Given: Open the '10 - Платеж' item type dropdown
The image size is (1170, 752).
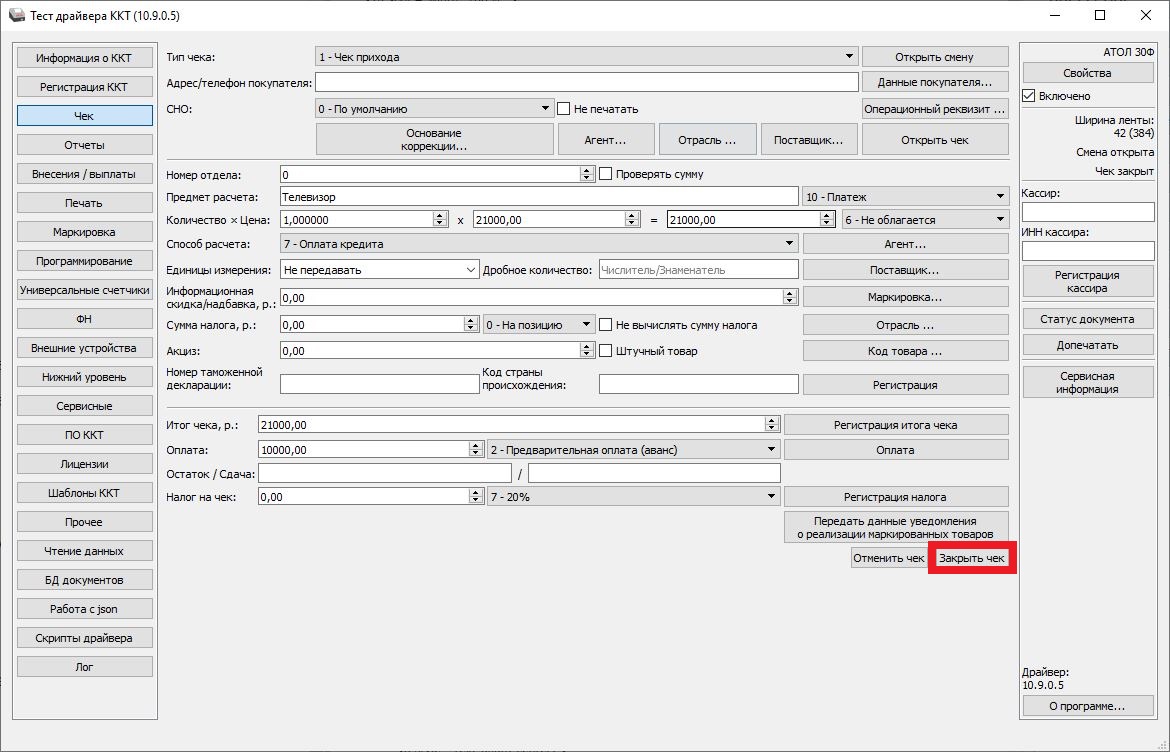Looking at the screenshot, I should 1000,197.
